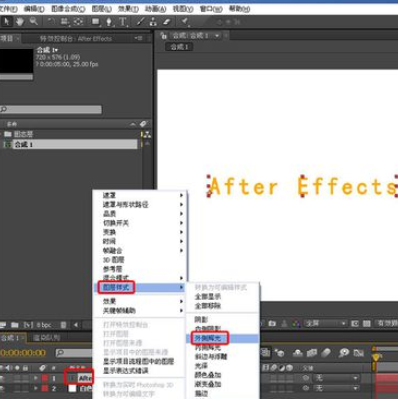Select the Unified Camera tool

point(65,22)
